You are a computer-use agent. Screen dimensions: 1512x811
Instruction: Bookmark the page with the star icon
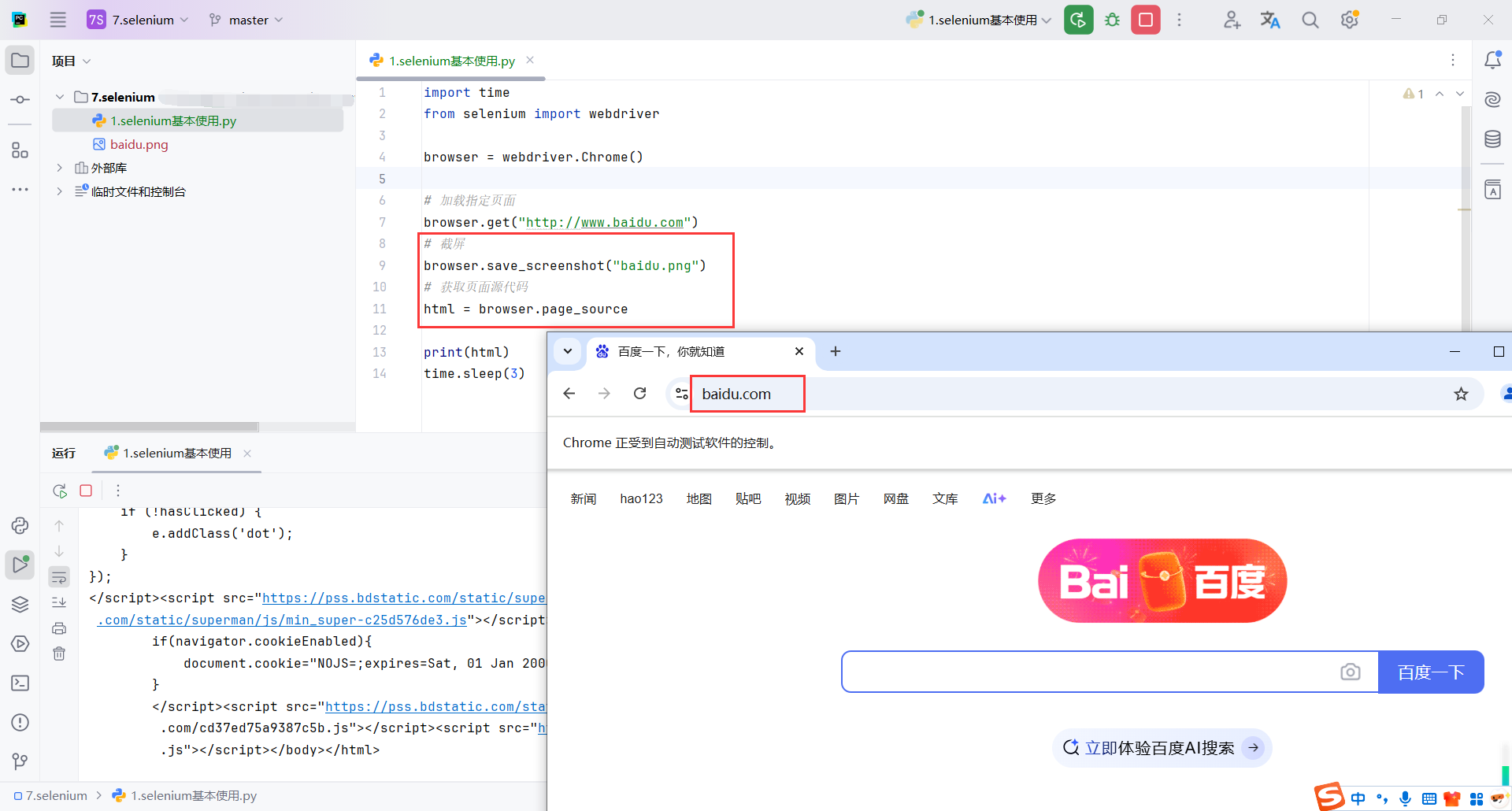(1461, 394)
